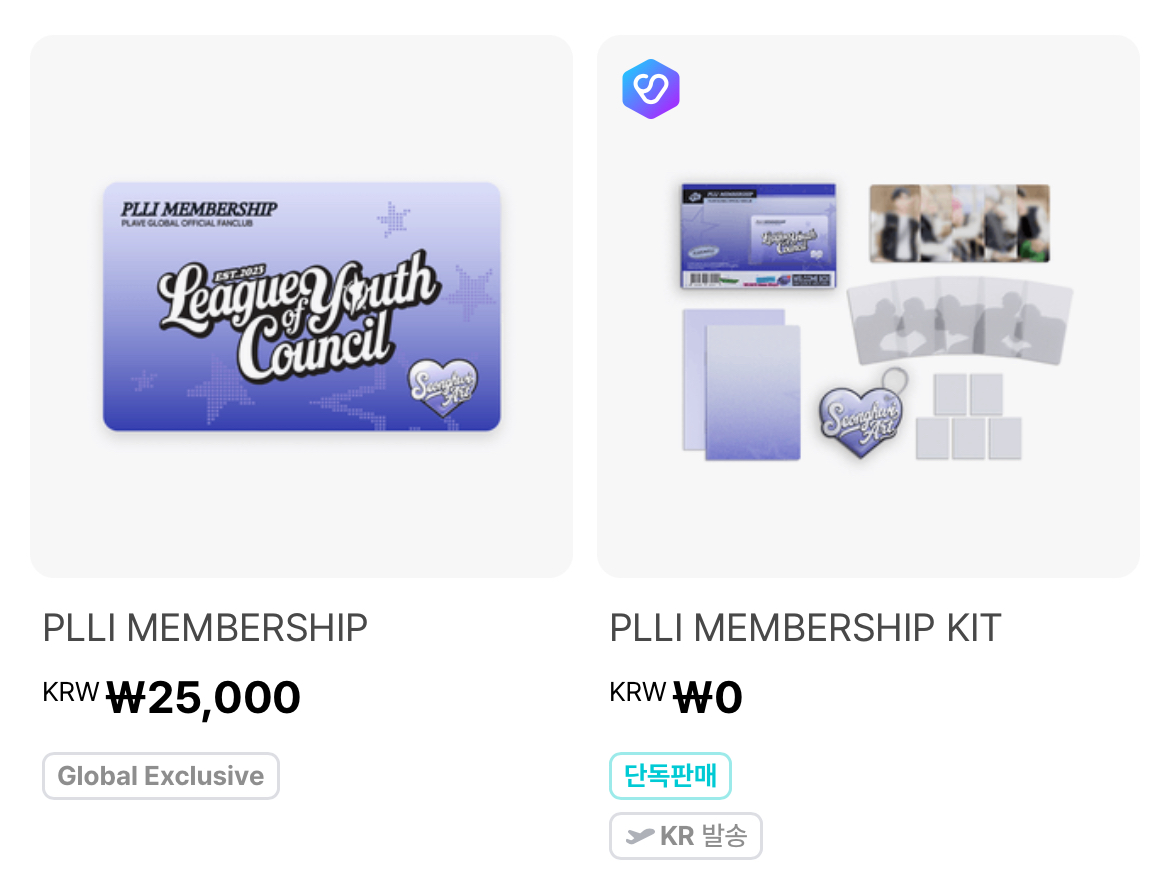
Task: Click the grey fanned photocard set image
Action: (x=959, y=320)
